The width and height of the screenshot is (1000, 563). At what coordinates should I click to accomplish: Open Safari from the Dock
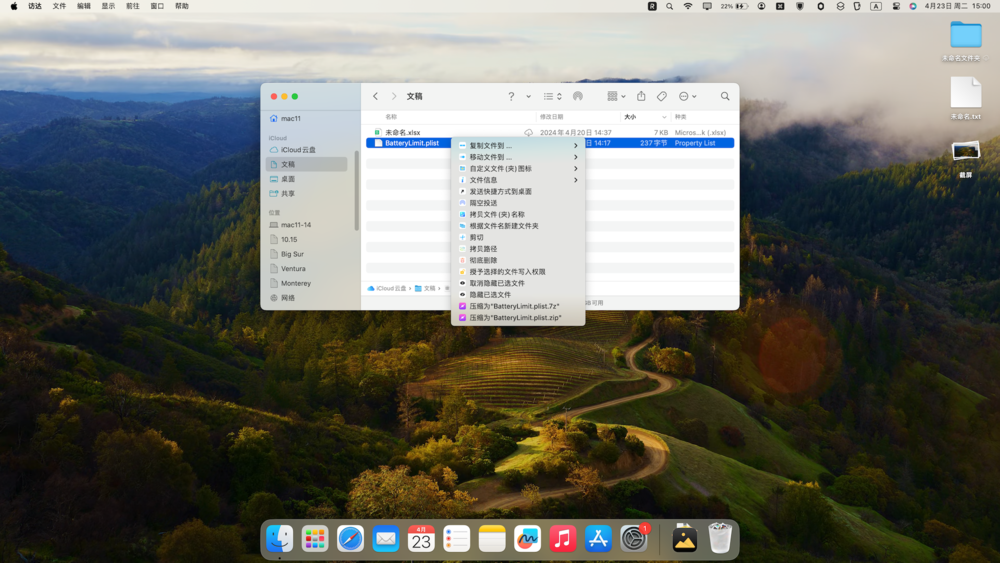350,539
